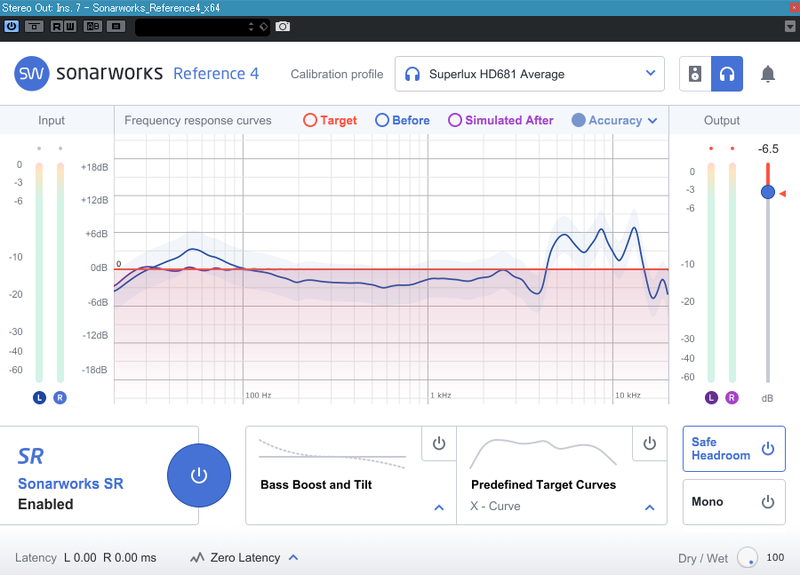
Task: Click the Dry / Wet knob
Action: point(747,558)
